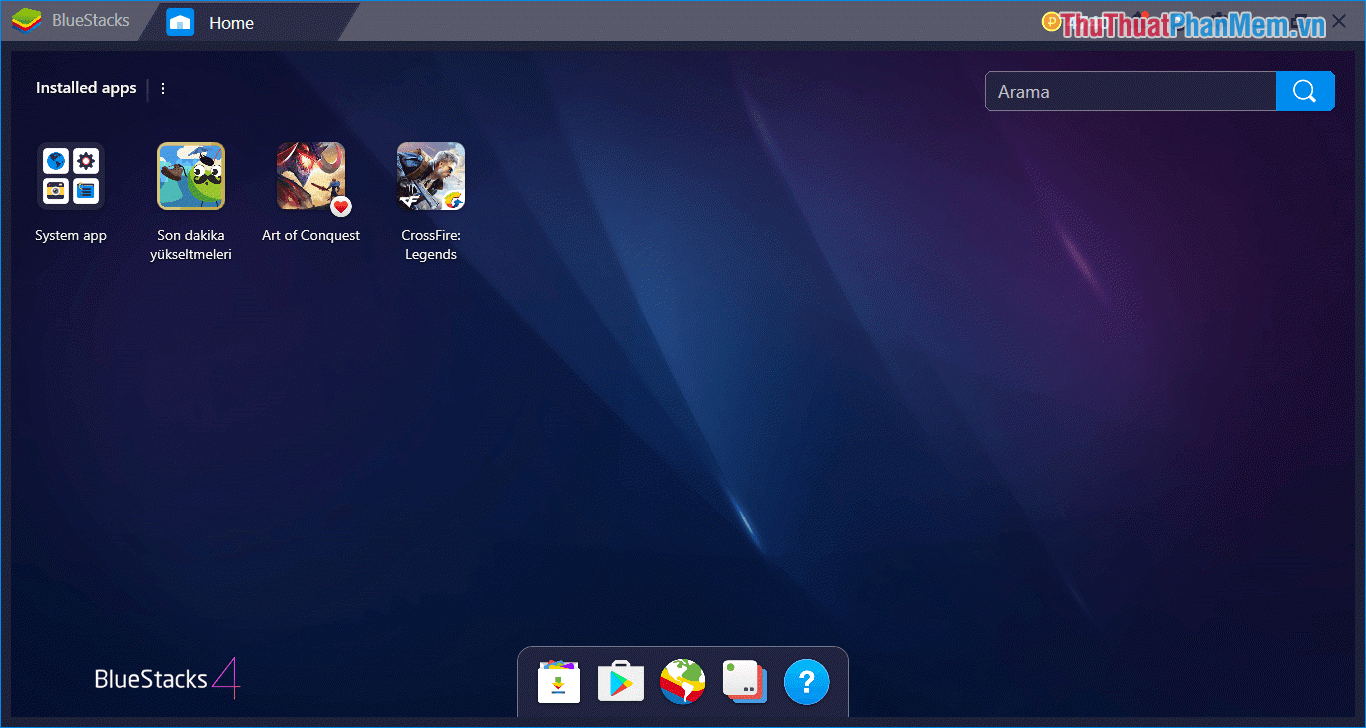Click the BlueStacks 4 watermark logo
Viewport: 1366px width, 728px height.
point(166,679)
